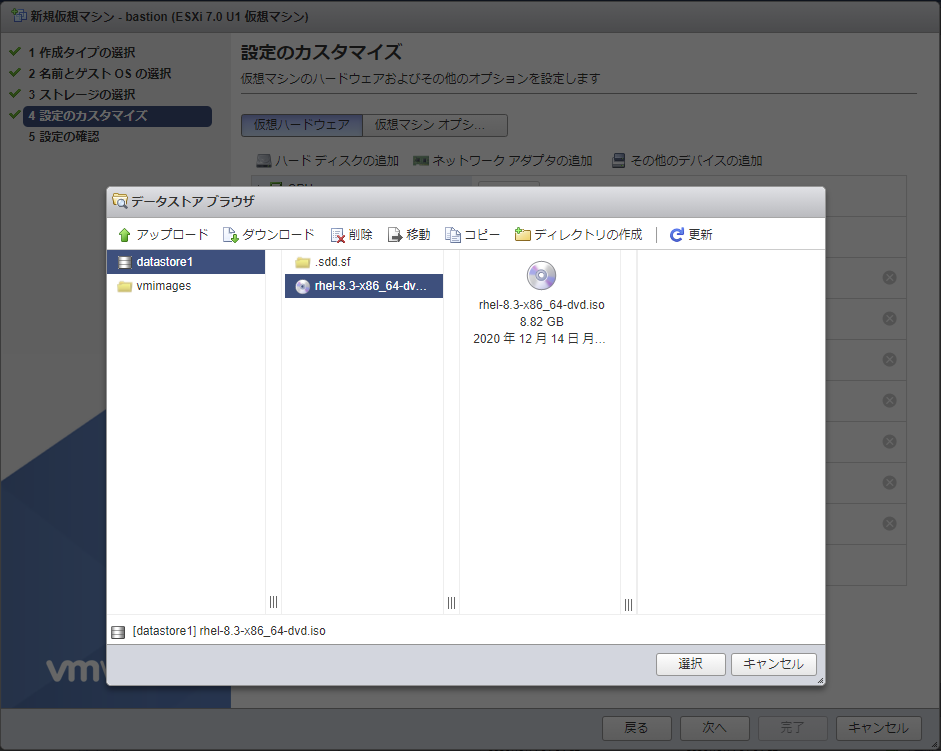Click the first column resize handle
Viewport: 941px width, 751px height.
273,602
